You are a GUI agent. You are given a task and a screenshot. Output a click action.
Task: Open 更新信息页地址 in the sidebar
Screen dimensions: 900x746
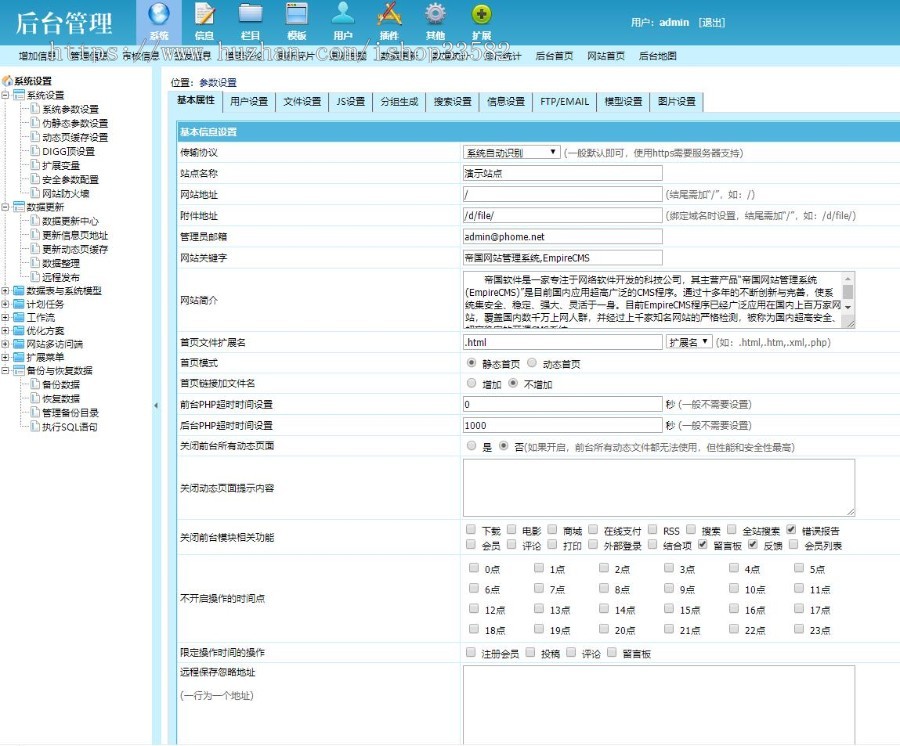click(75, 235)
